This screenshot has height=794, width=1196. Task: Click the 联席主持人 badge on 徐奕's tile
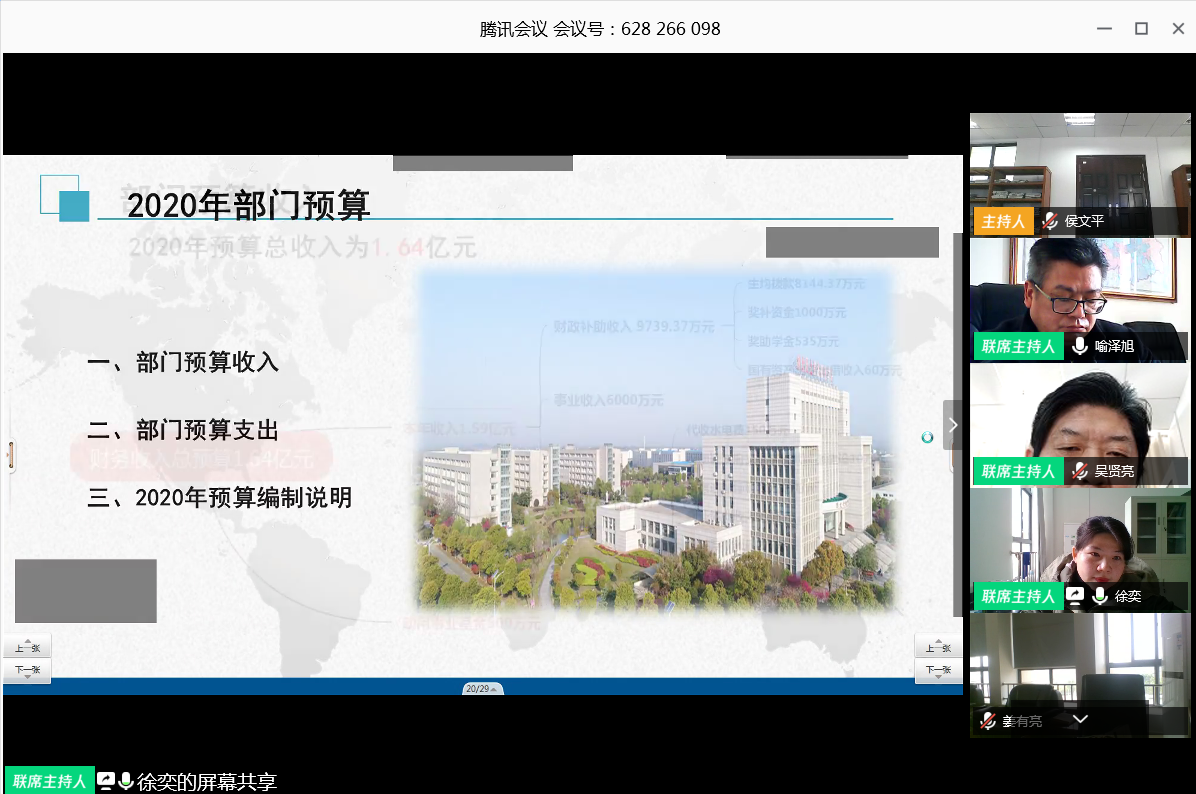tap(1018, 596)
